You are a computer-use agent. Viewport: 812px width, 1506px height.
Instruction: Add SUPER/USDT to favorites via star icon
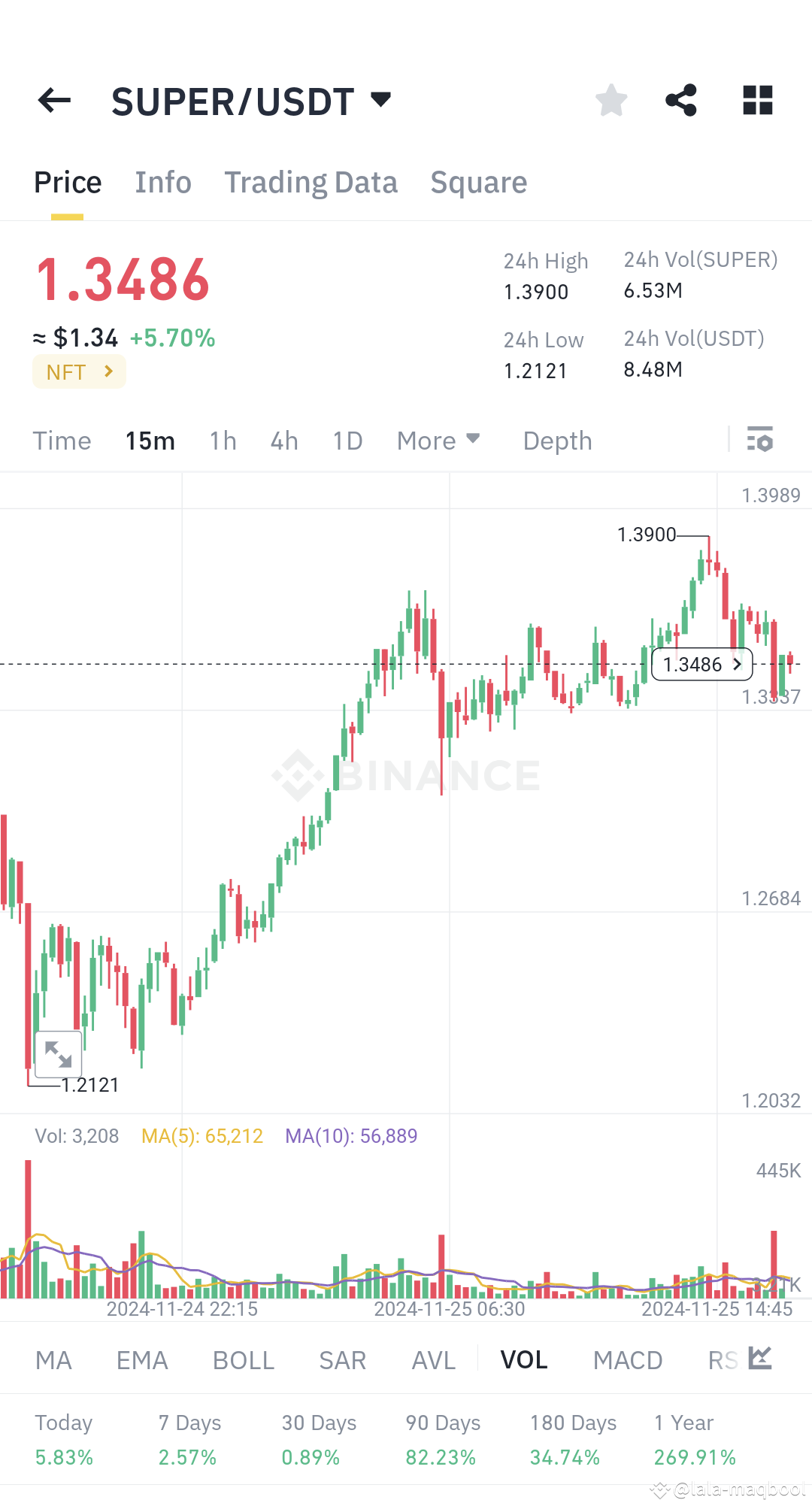(x=611, y=100)
